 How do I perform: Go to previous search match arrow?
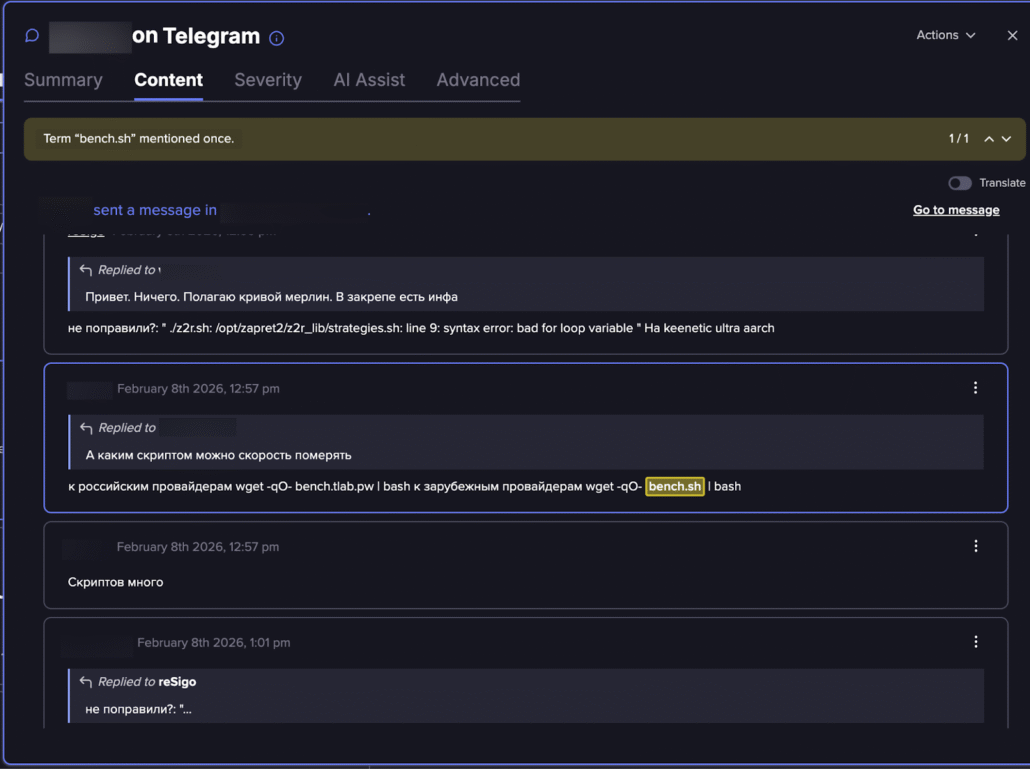[989, 139]
